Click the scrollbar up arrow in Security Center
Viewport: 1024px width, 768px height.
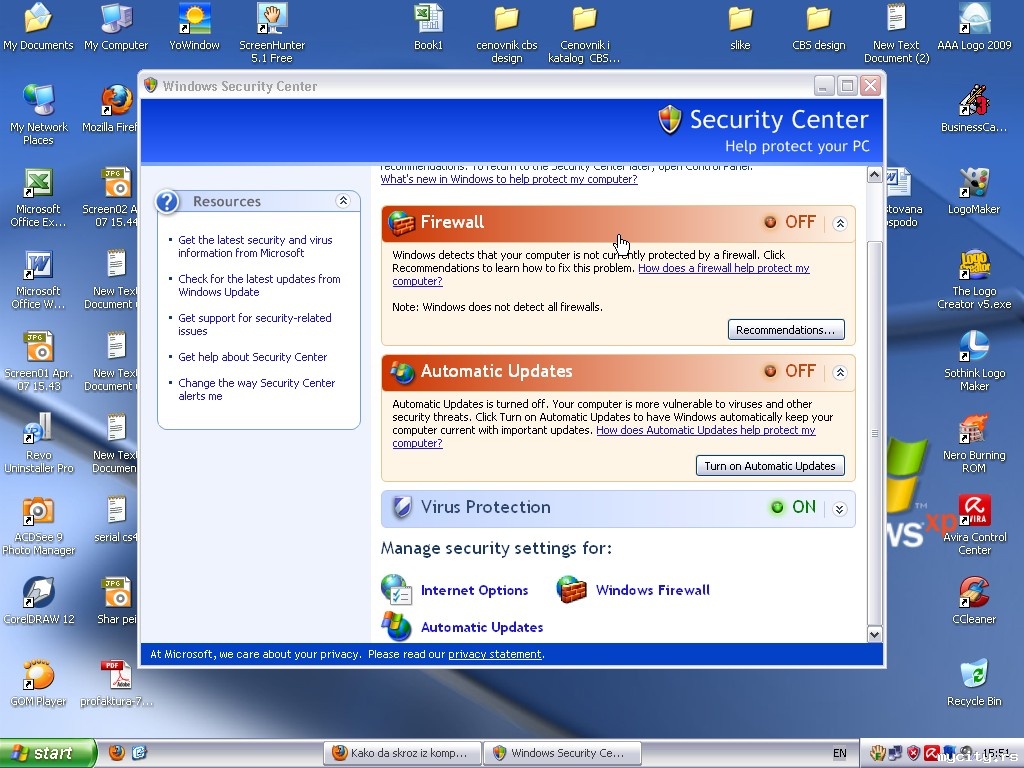[874, 174]
